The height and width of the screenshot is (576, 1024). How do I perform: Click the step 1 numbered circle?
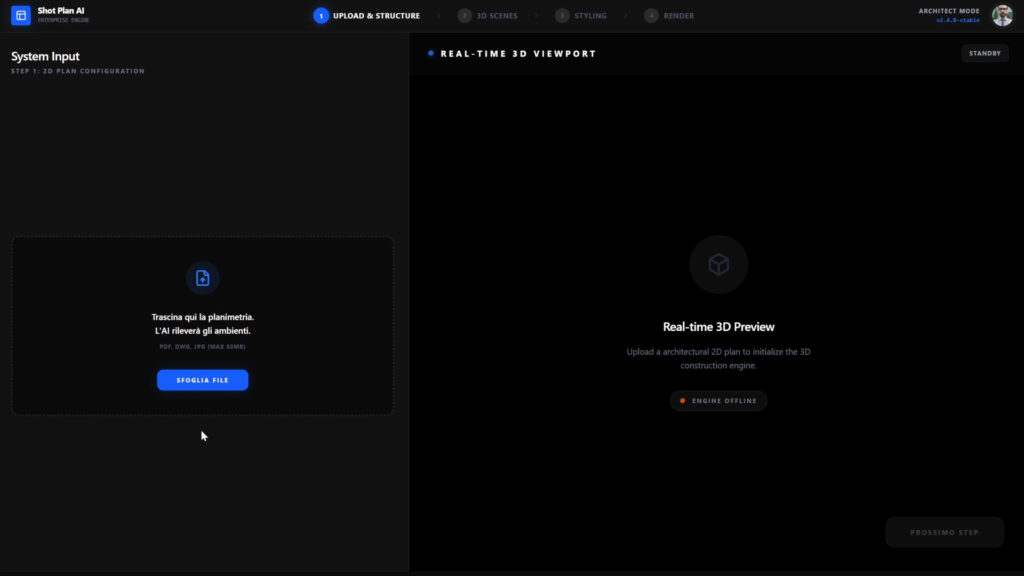pyautogui.click(x=321, y=16)
